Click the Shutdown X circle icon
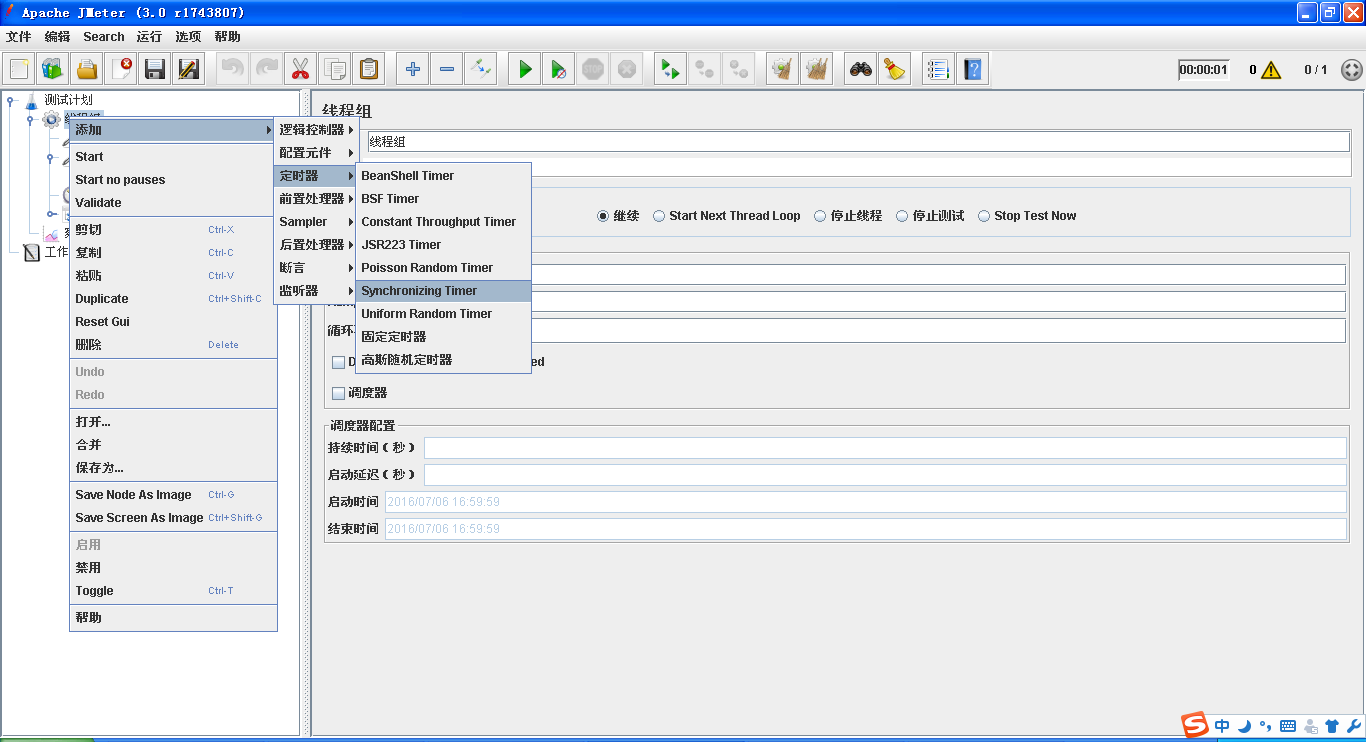1366x742 pixels. coord(626,69)
